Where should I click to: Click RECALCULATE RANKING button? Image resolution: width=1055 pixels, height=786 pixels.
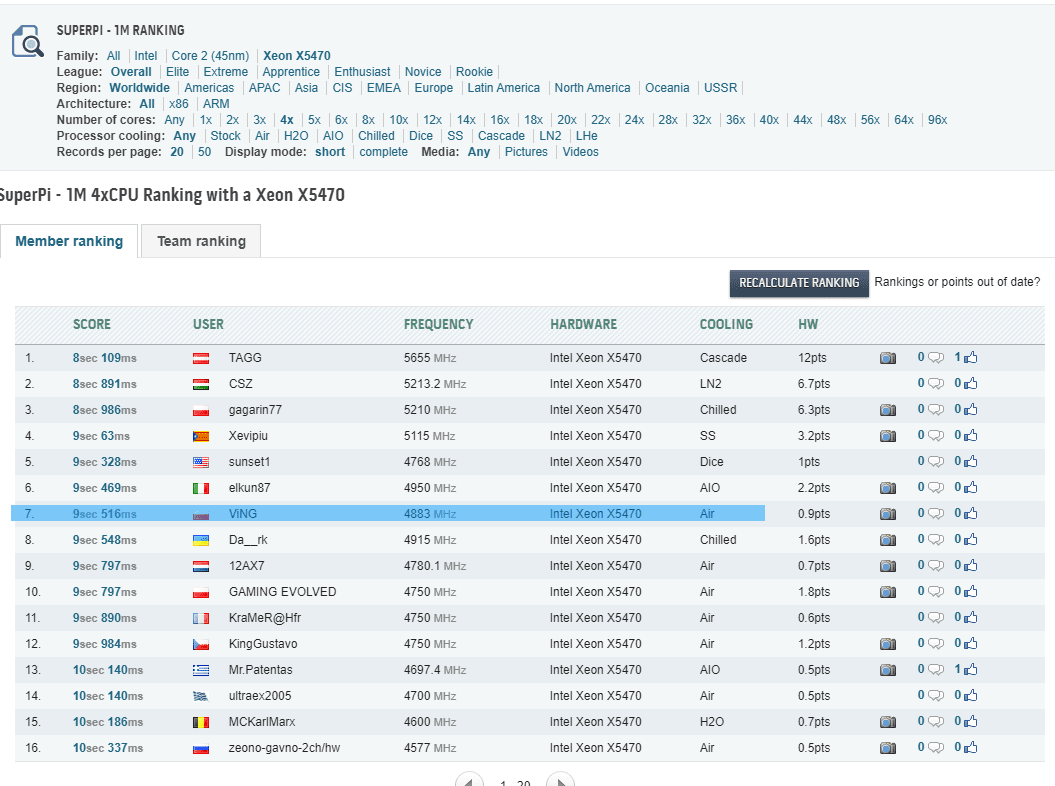(799, 283)
